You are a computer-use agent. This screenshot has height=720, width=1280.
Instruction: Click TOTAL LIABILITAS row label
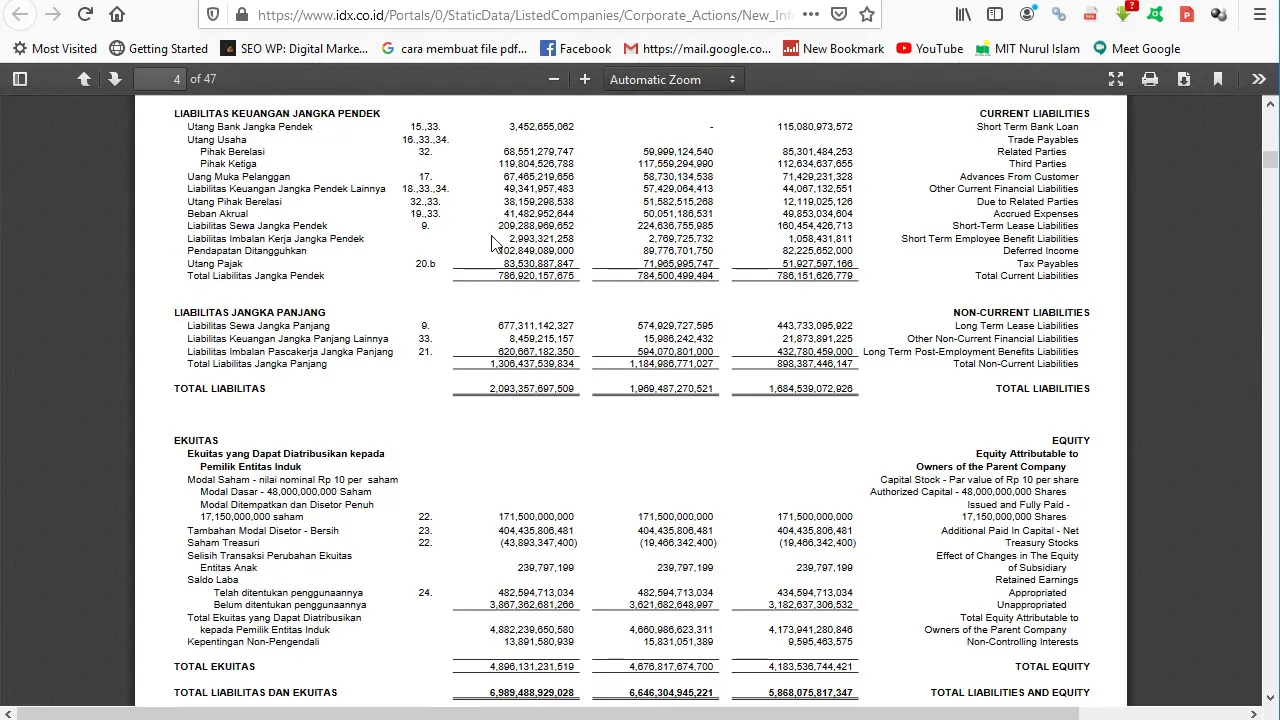click(220, 388)
